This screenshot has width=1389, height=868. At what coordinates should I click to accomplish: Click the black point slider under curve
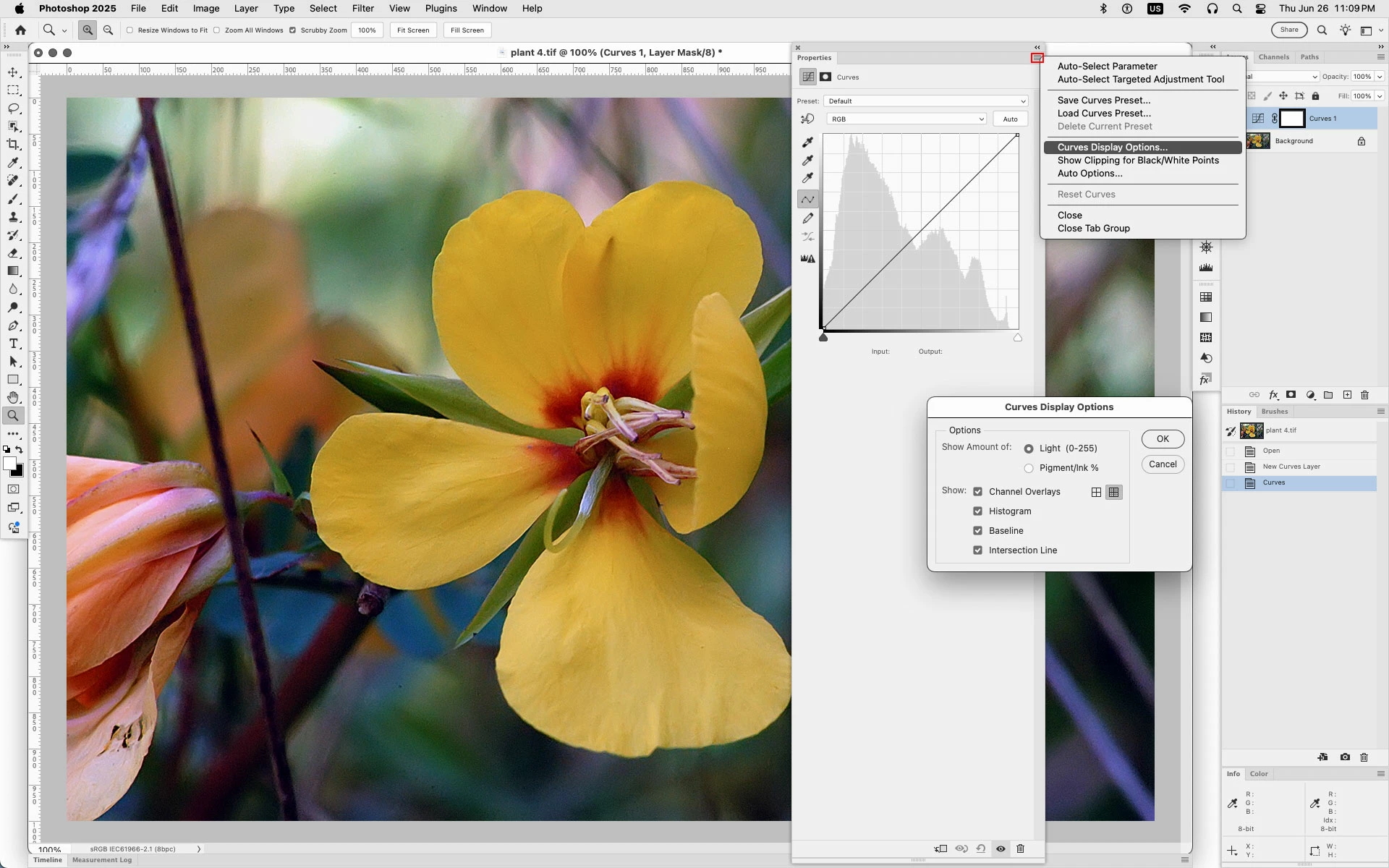click(823, 338)
